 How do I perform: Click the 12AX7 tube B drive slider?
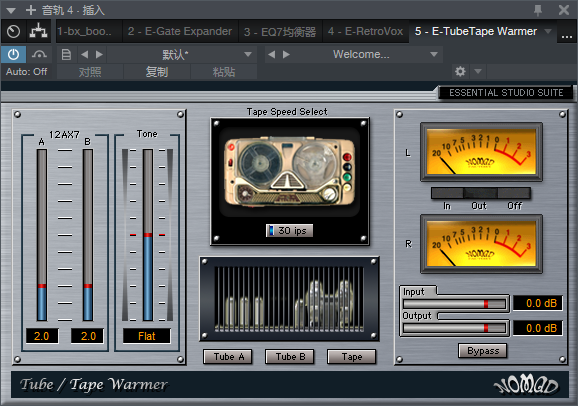click(88, 235)
